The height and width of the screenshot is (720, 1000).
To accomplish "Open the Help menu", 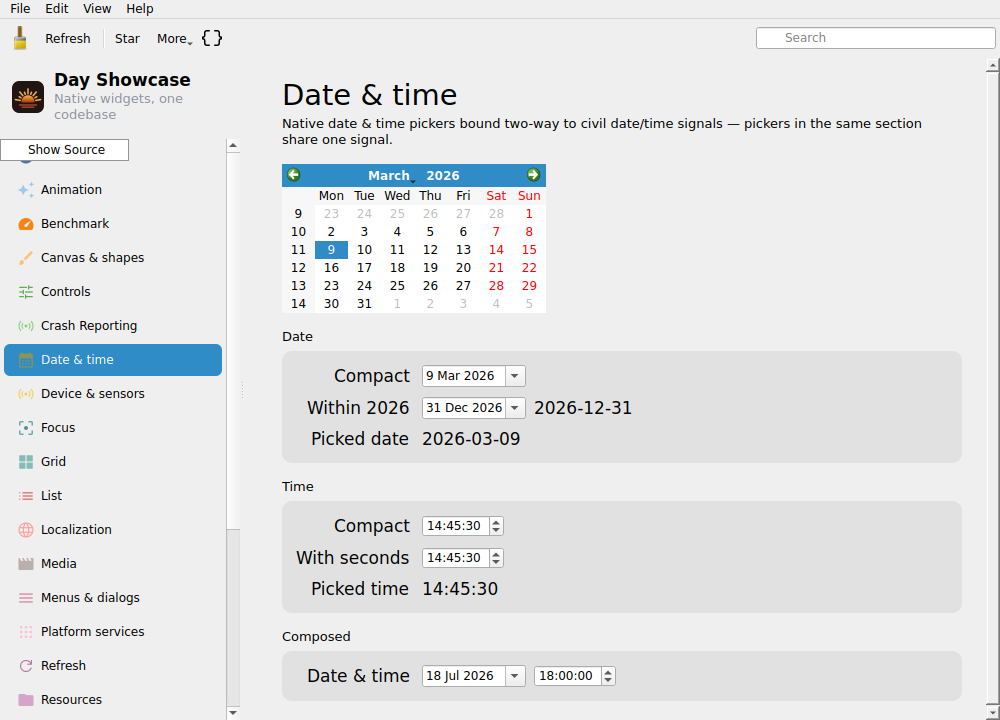I will click(x=140, y=9).
